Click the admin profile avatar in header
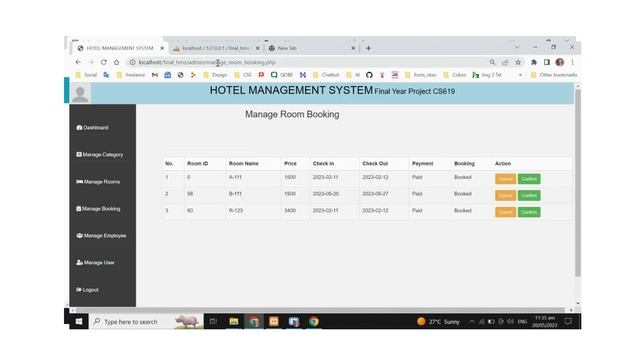This screenshot has width=640, height=360. point(80,94)
